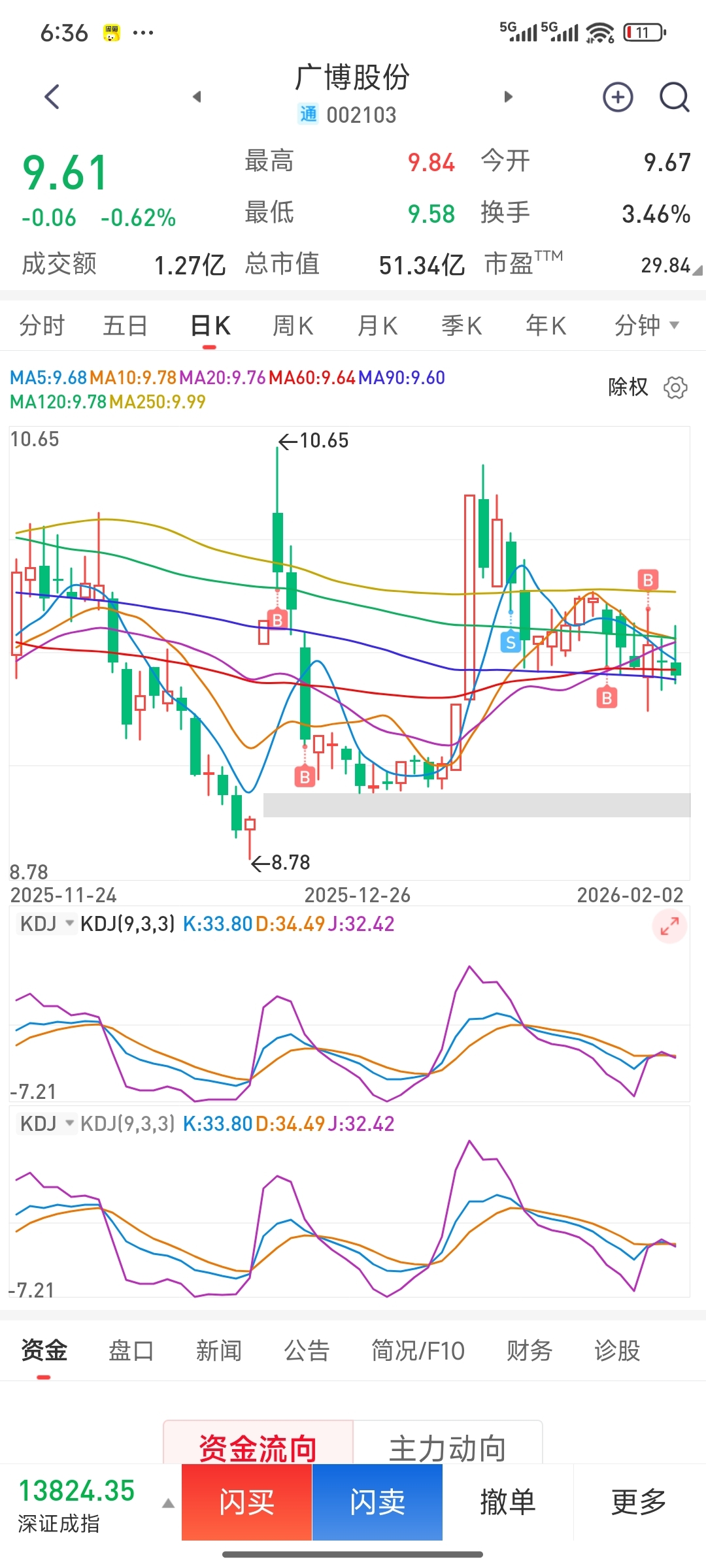Add stock to watchlist with plus icon
This screenshot has height=1568, width=706.
coord(618,97)
